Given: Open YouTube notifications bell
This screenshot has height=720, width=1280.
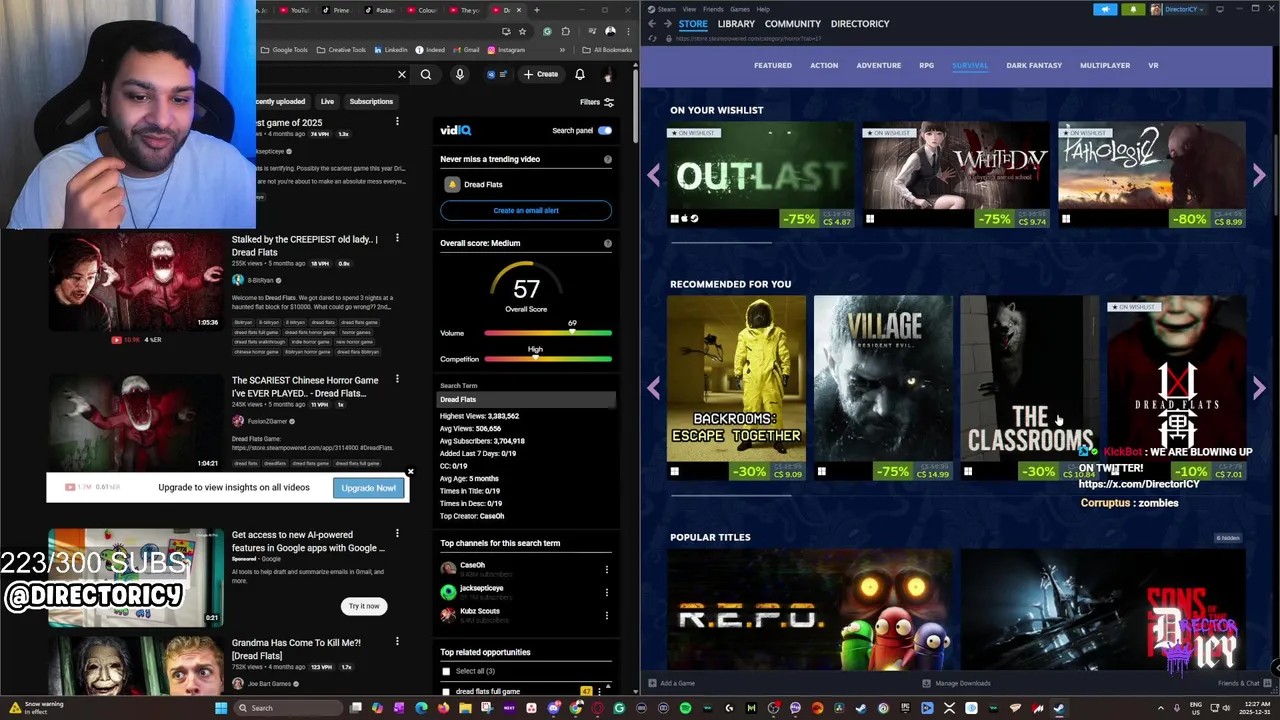Looking at the screenshot, I should (x=580, y=74).
